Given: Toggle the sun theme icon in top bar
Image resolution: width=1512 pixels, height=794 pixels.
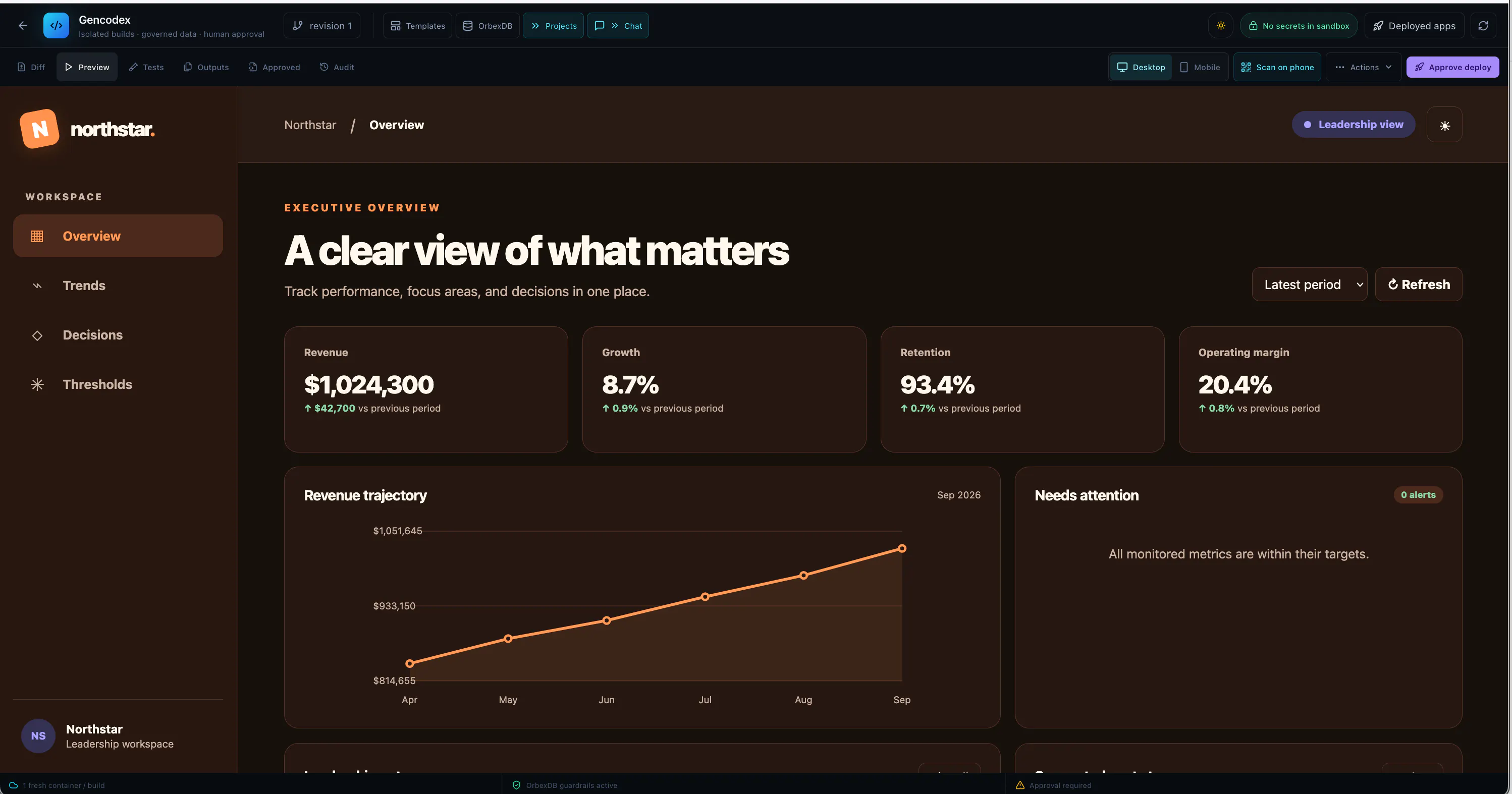Looking at the screenshot, I should pos(1221,26).
